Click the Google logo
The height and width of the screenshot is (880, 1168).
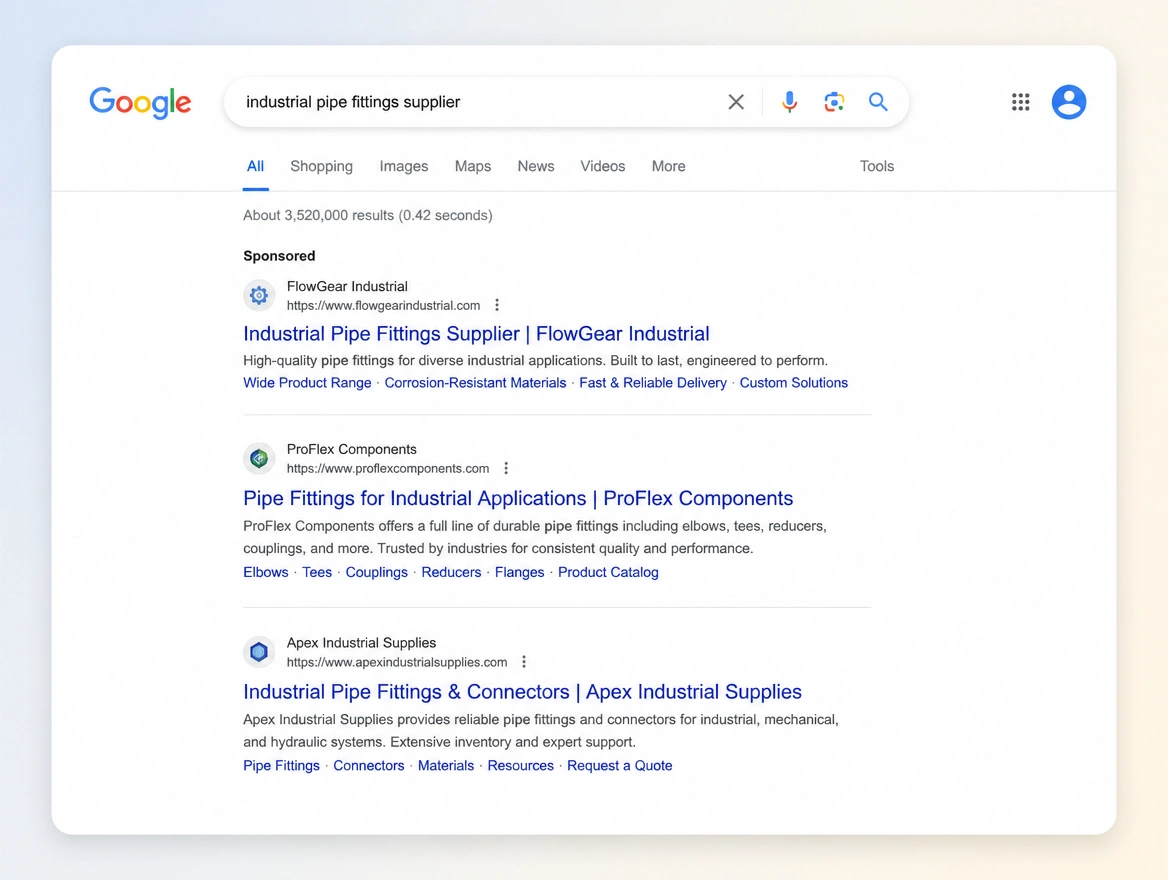click(140, 103)
